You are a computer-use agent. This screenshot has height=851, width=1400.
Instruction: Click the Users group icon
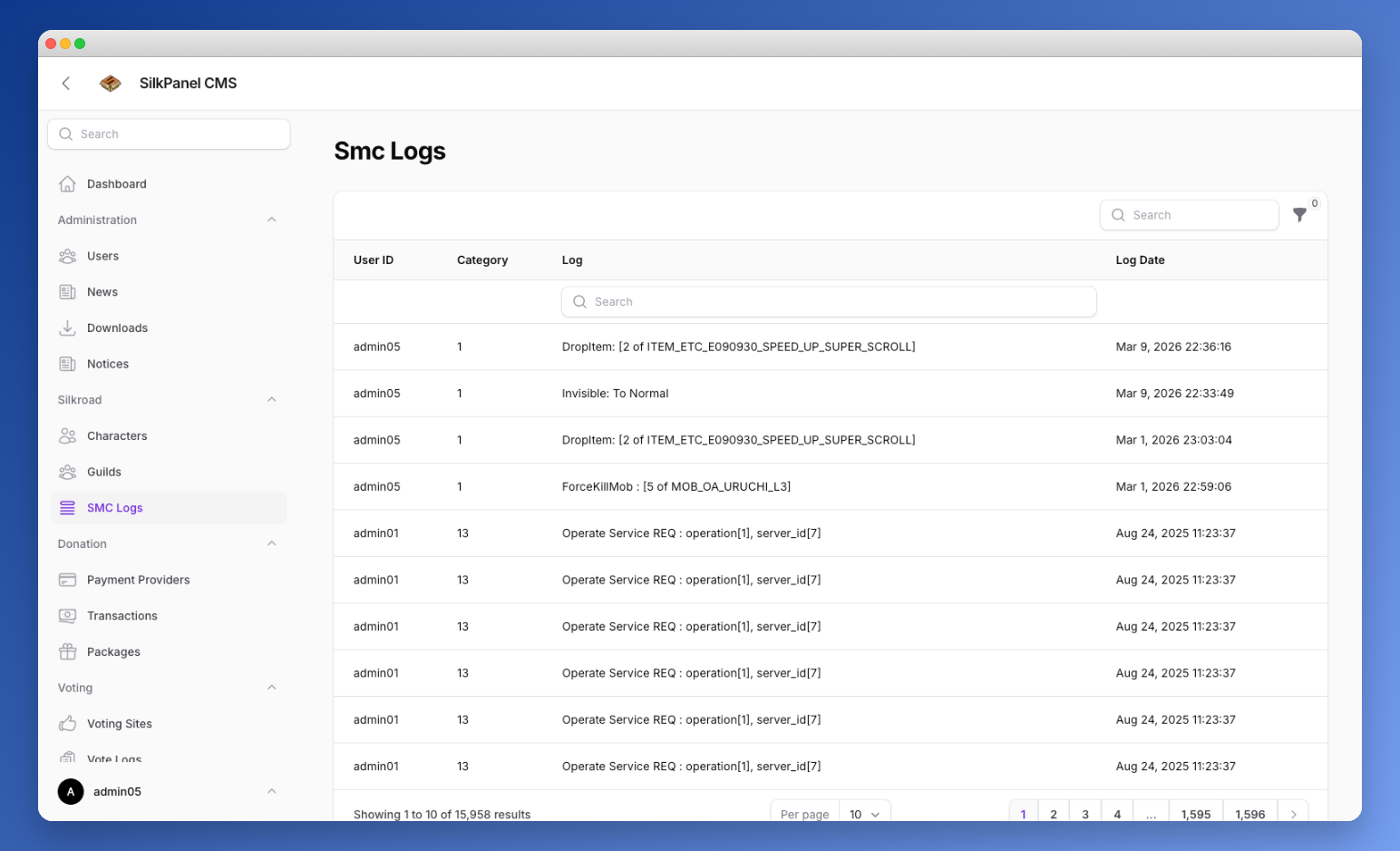67,256
